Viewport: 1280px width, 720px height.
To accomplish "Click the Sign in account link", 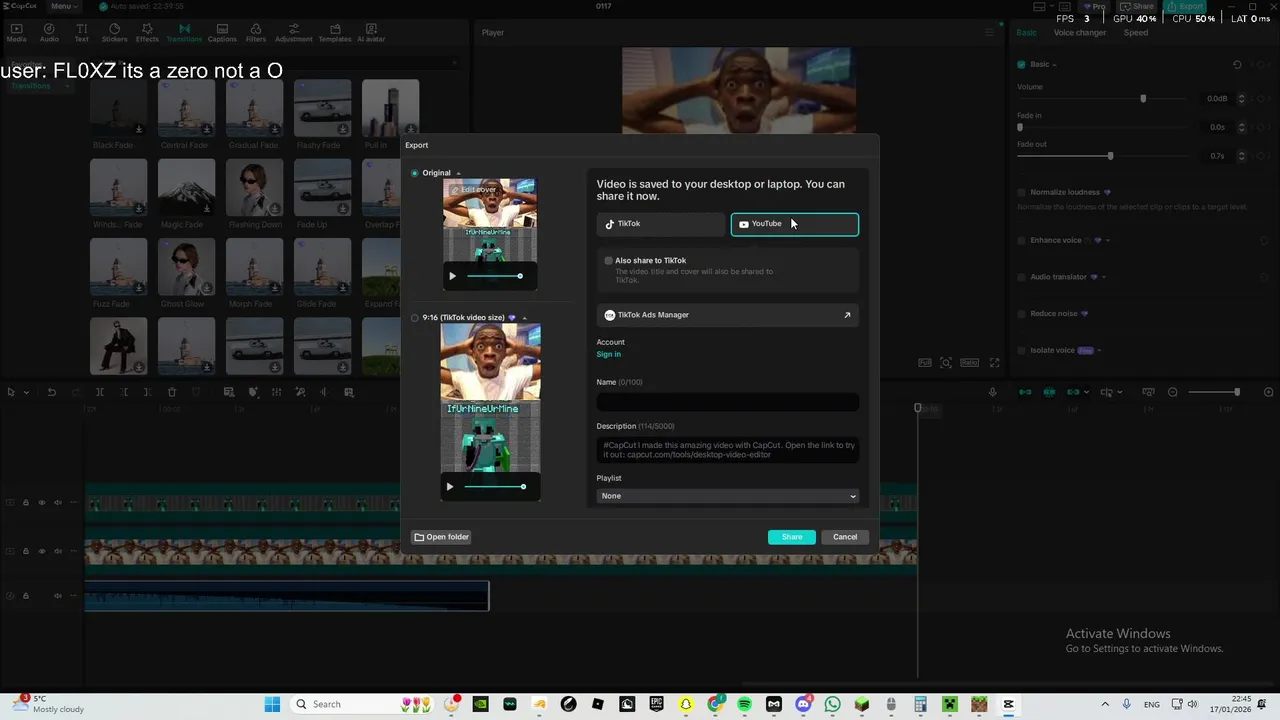I will (x=608, y=354).
